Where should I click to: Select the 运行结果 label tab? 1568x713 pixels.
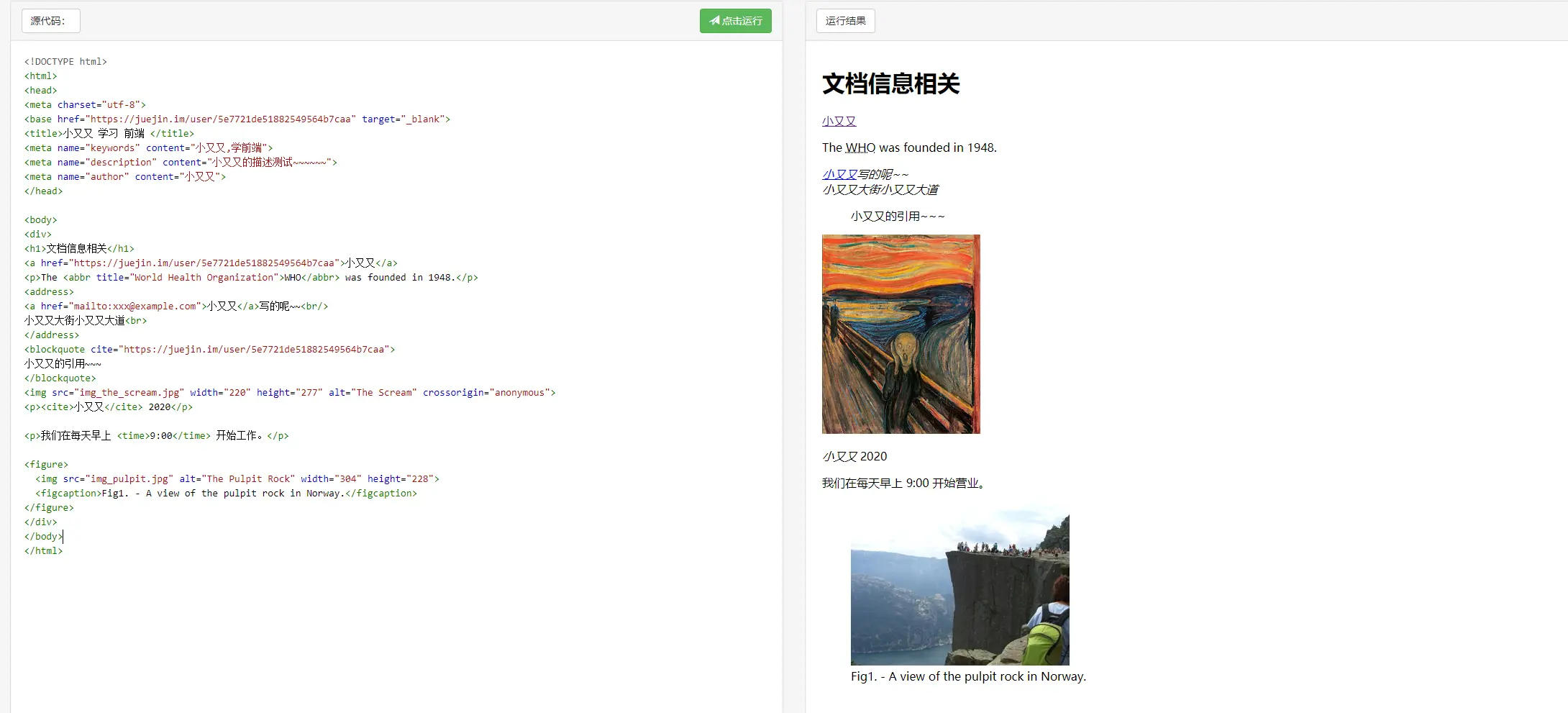pyautogui.click(x=845, y=21)
